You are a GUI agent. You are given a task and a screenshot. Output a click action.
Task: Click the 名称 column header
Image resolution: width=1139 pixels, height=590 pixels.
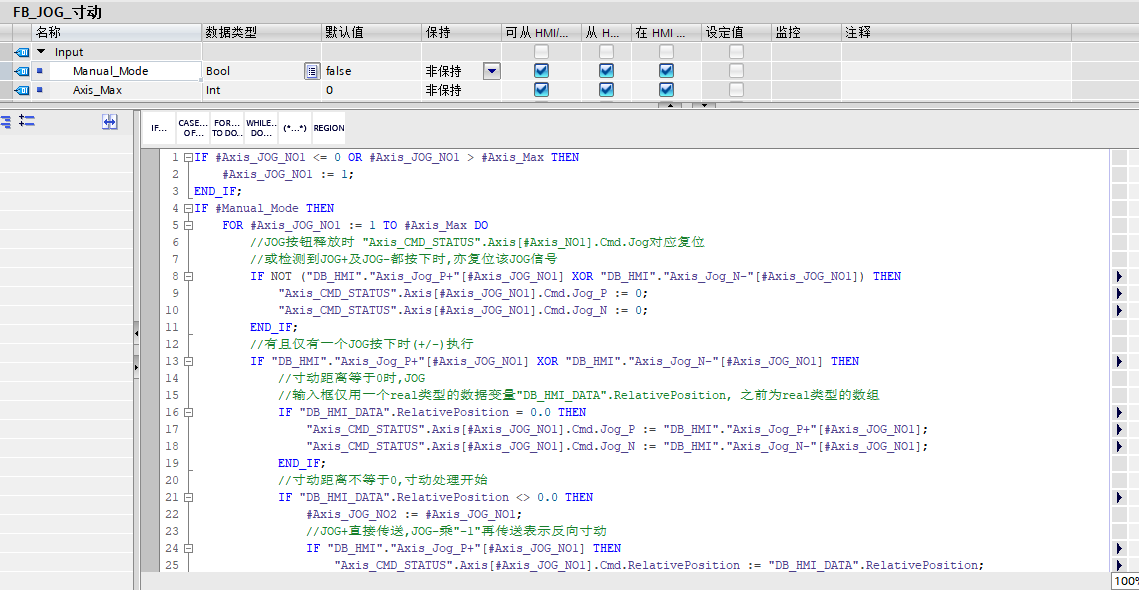117,33
